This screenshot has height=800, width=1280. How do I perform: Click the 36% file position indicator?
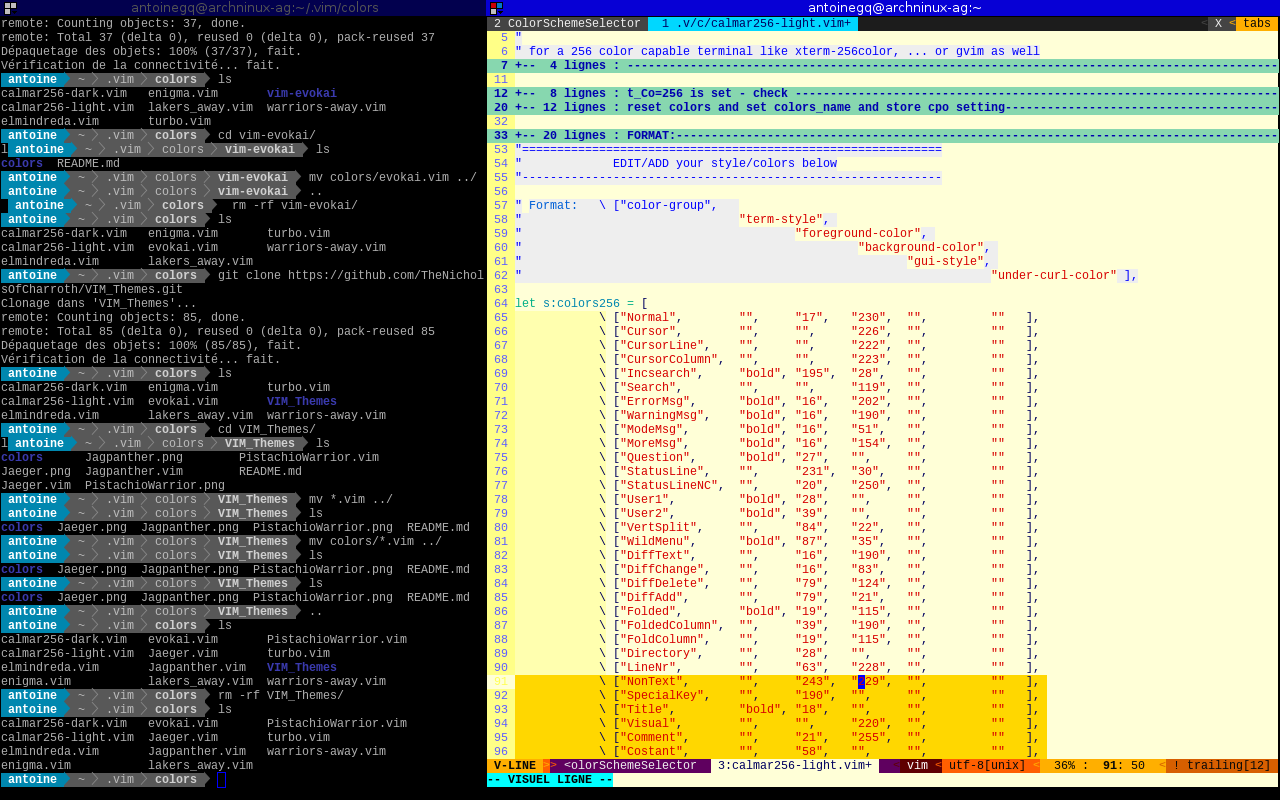pyautogui.click(x=1064, y=766)
